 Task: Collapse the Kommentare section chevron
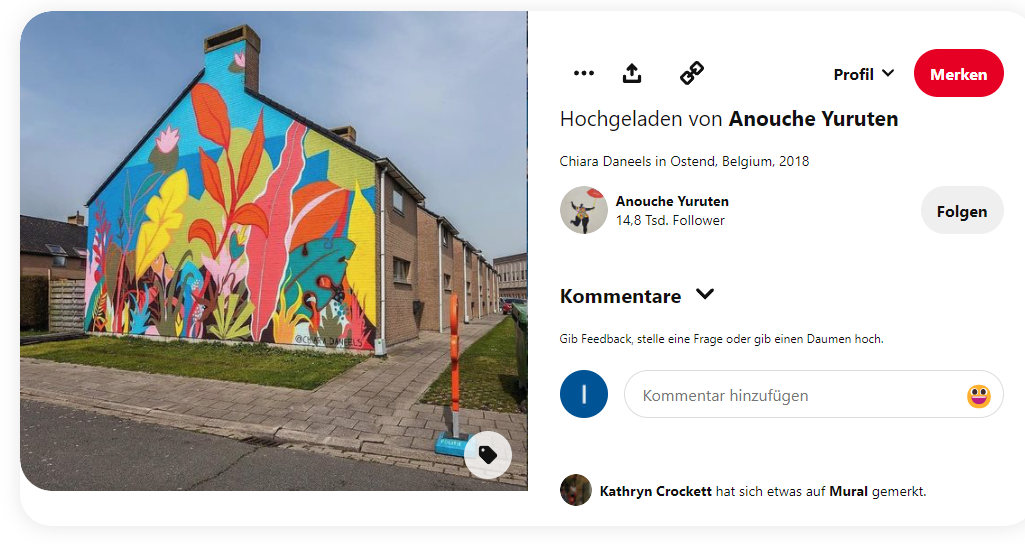pos(705,294)
